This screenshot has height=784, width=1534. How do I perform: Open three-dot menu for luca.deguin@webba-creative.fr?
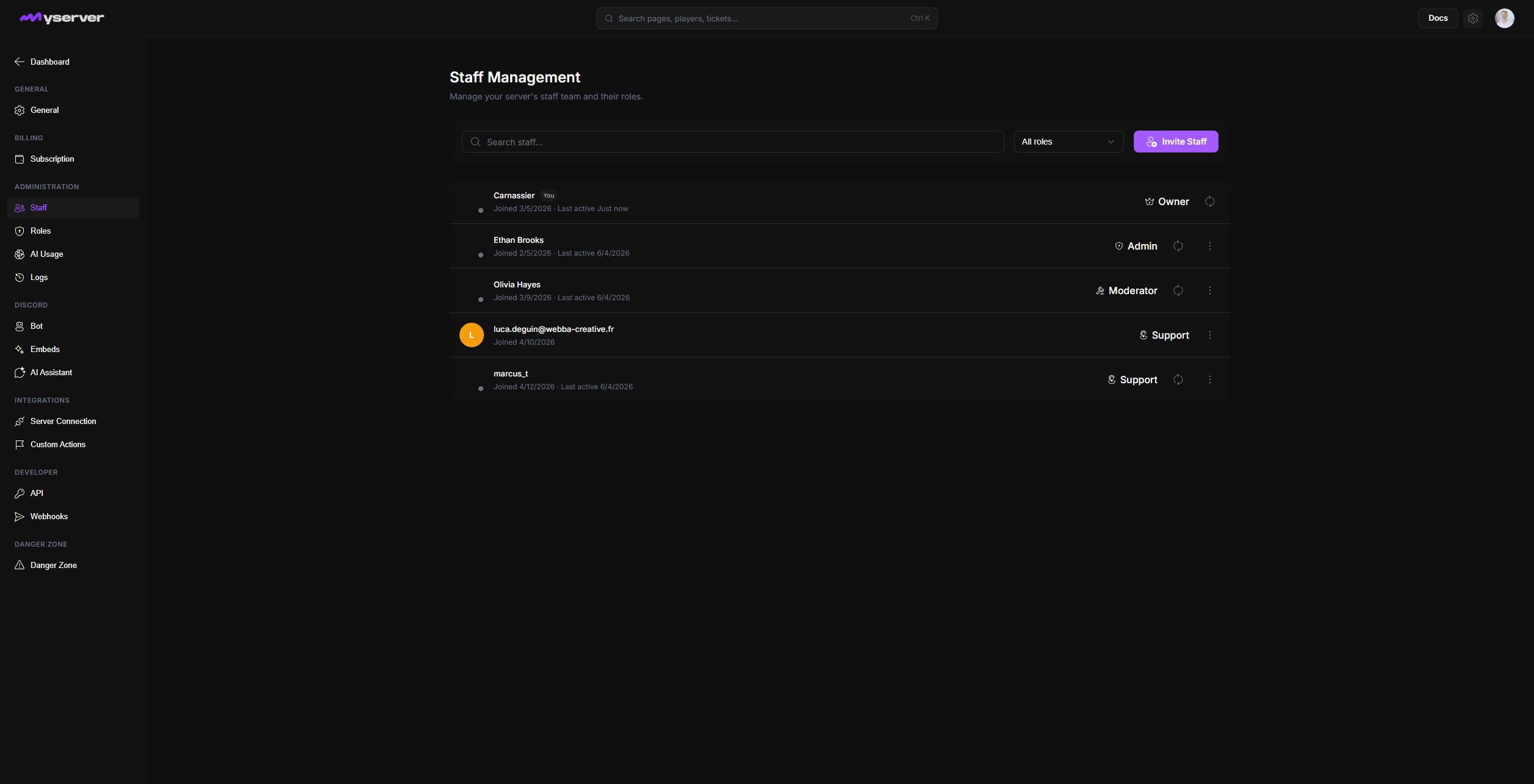(x=1209, y=335)
